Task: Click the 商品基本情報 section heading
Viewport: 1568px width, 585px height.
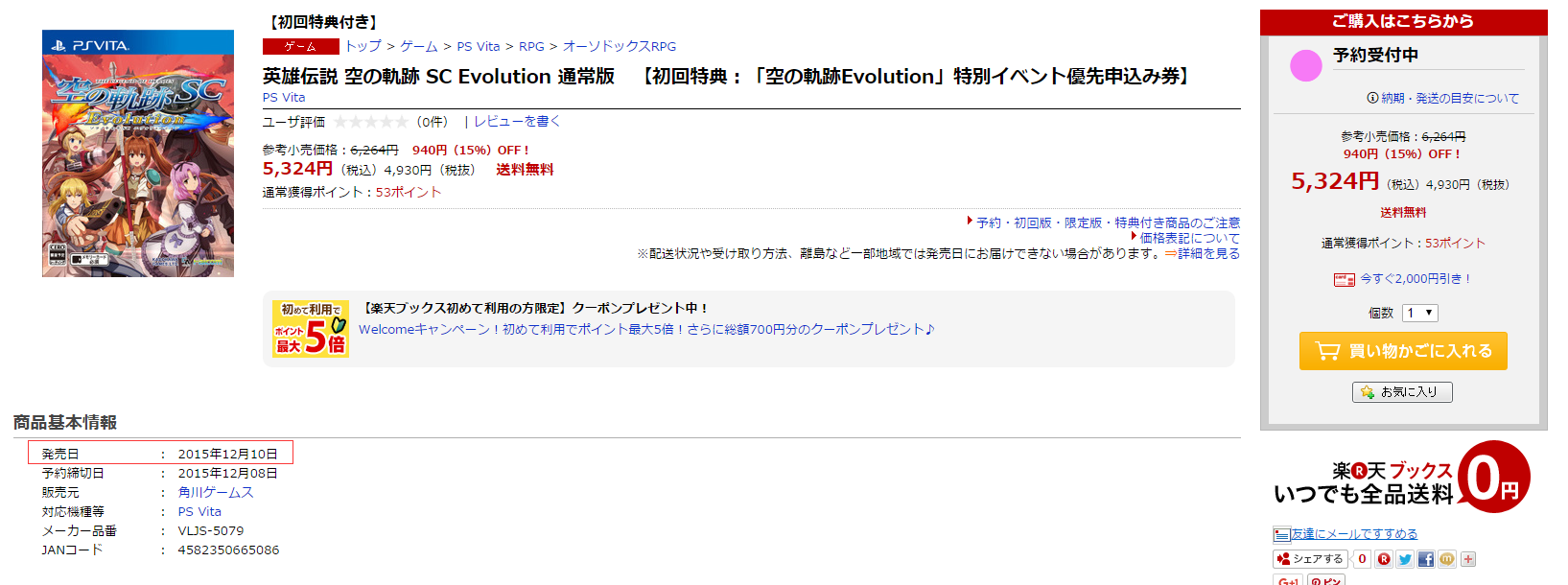Action: click(65, 422)
